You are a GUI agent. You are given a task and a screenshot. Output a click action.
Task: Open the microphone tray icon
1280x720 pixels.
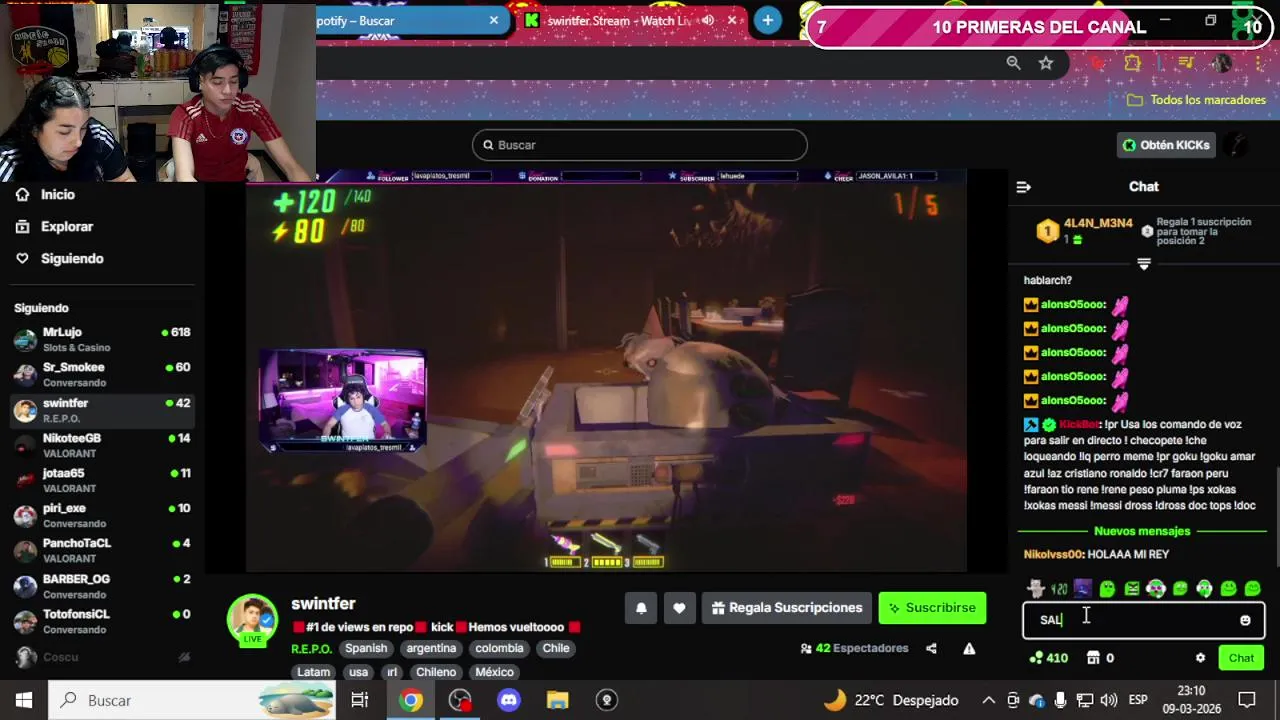click(1060, 700)
